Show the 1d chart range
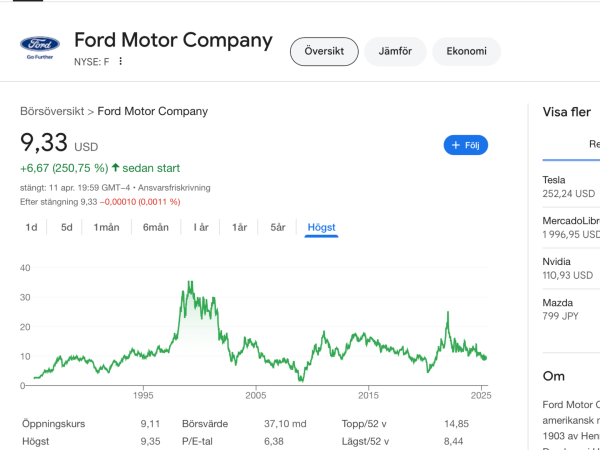Viewport: 600px width, 450px height. pyautogui.click(x=31, y=227)
